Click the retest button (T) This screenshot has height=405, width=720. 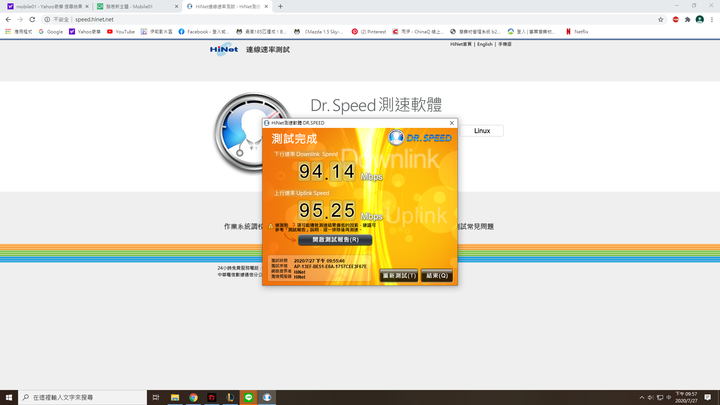pos(399,276)
